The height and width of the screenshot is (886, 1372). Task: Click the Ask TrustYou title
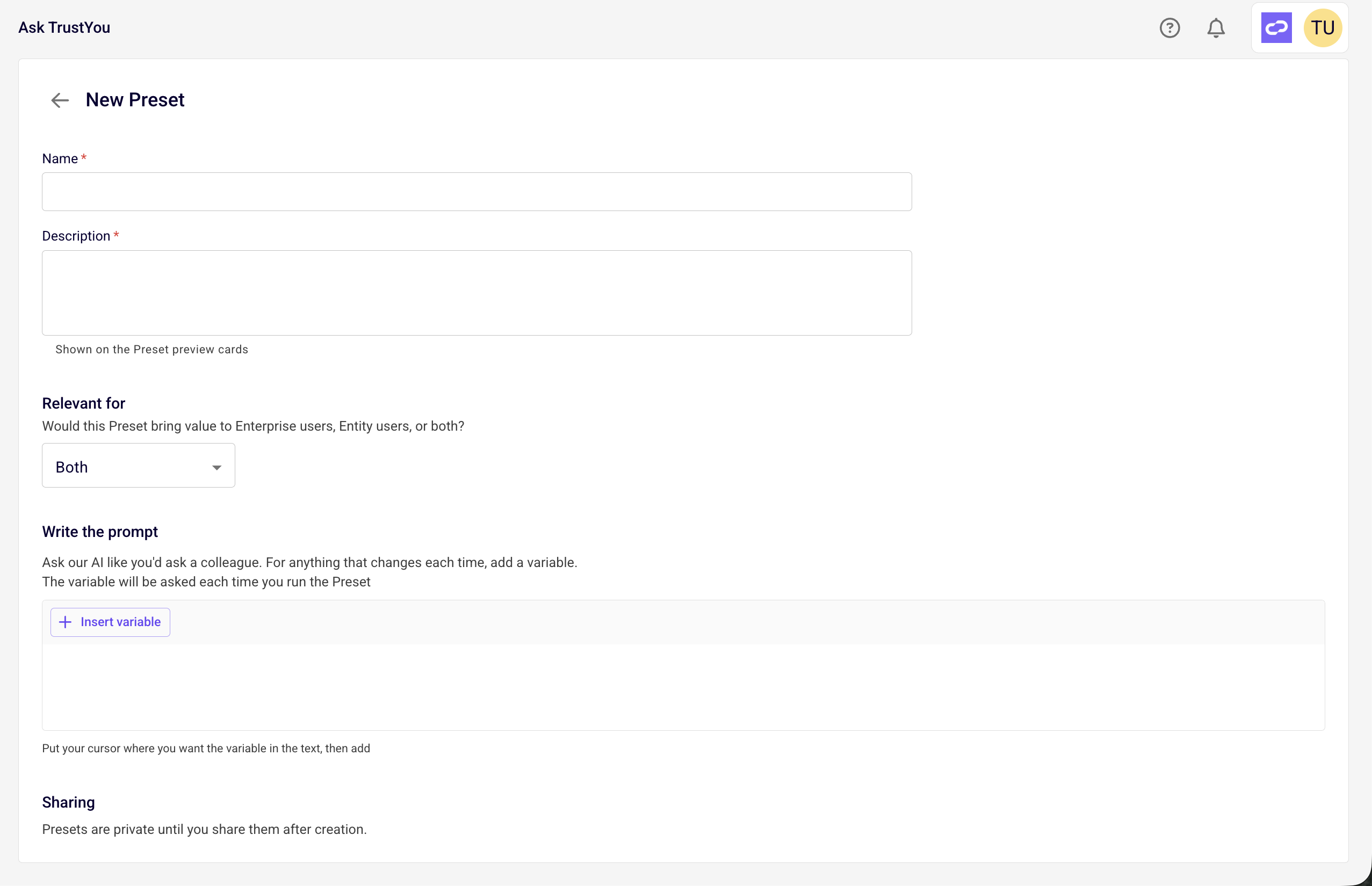coord(64,27)
